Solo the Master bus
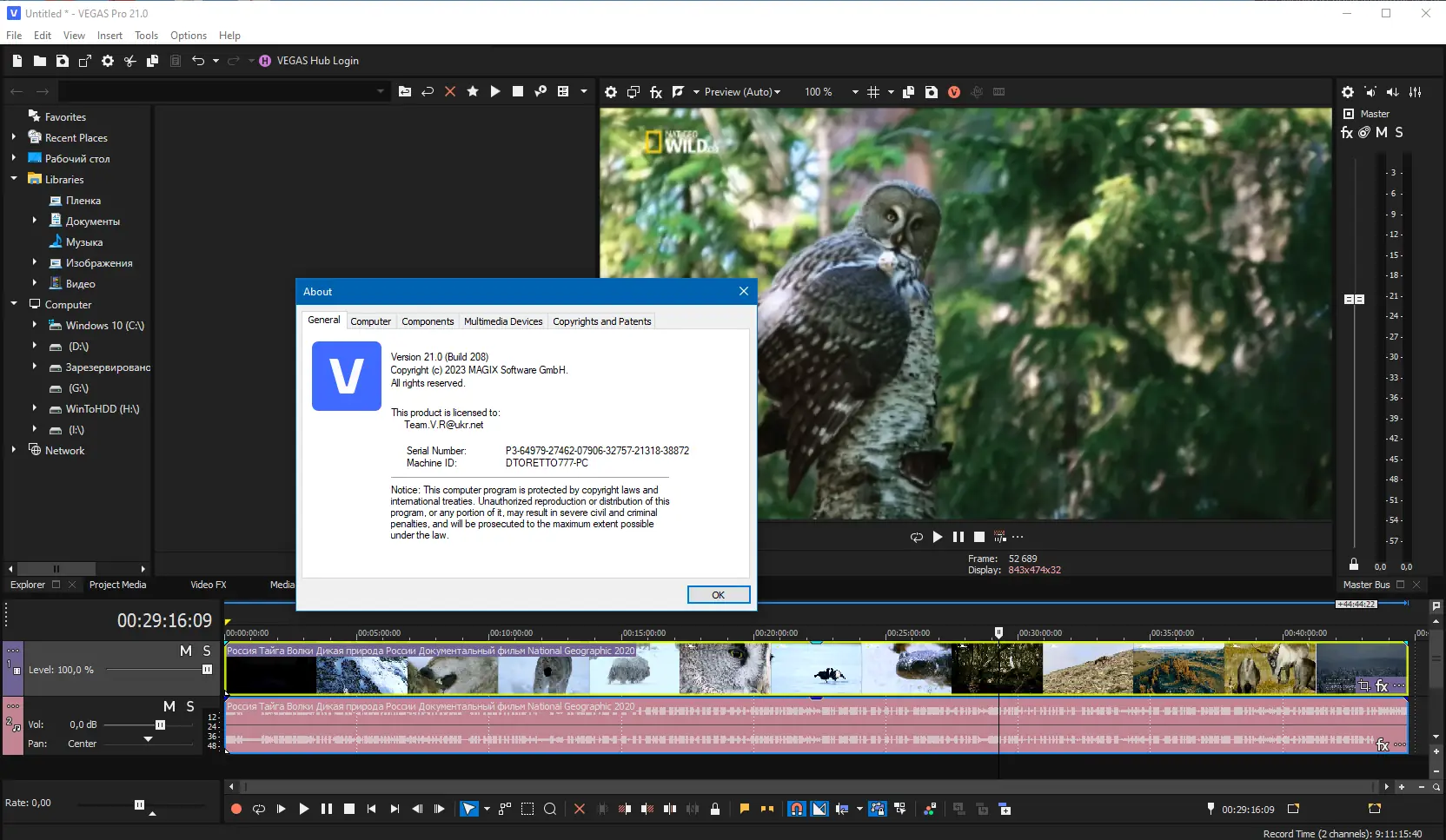This screenshot has height=840, width=1446. 1399,133
